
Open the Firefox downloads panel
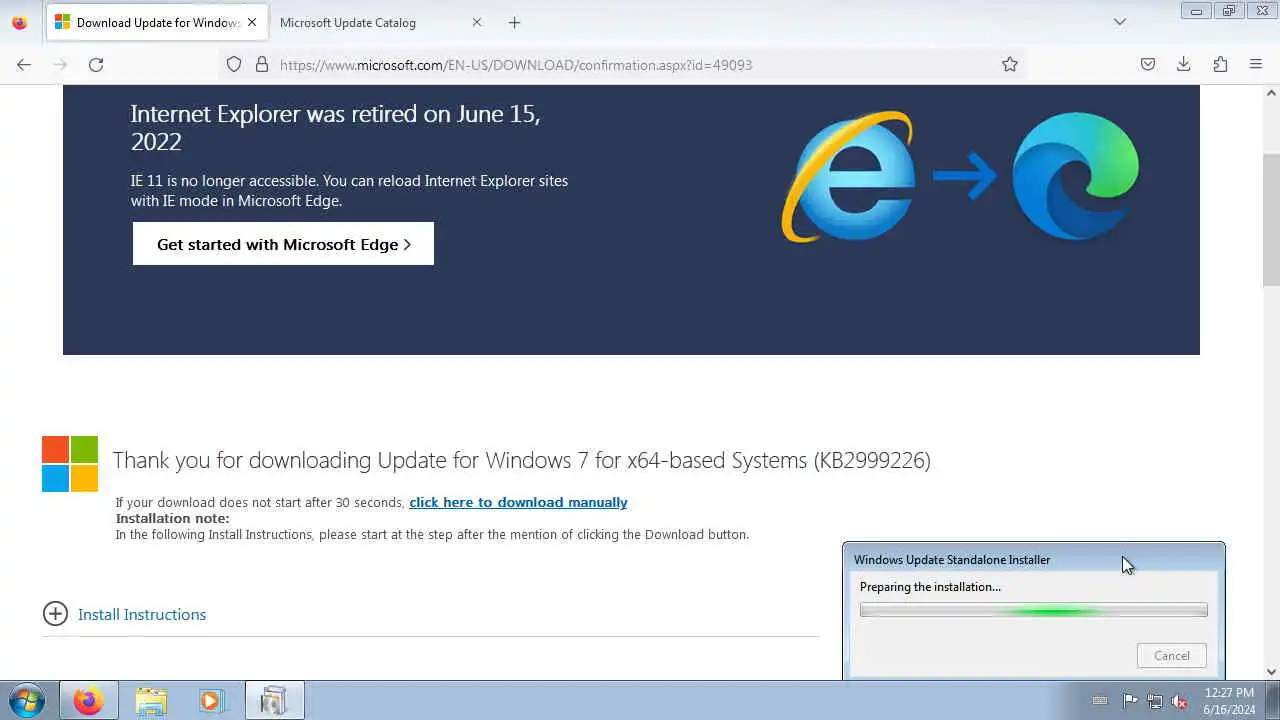[1184, 64]
